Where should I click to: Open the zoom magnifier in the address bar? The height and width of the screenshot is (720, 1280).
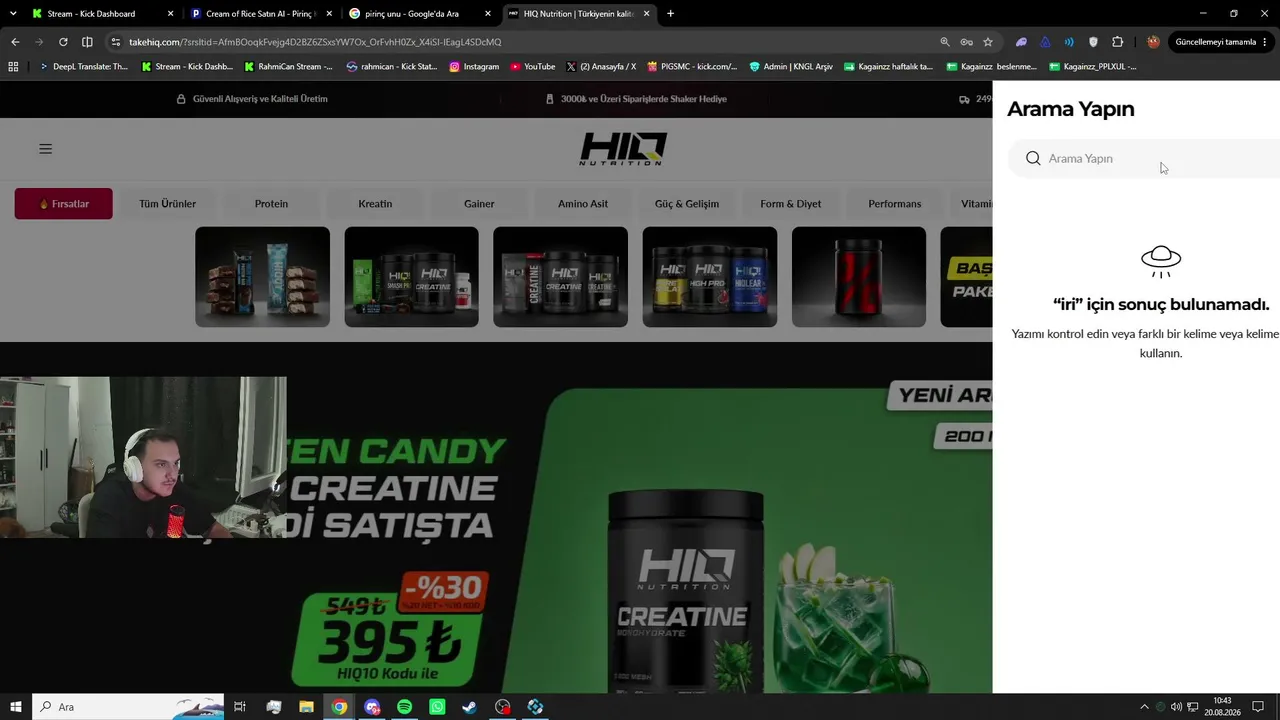(945, 42)
